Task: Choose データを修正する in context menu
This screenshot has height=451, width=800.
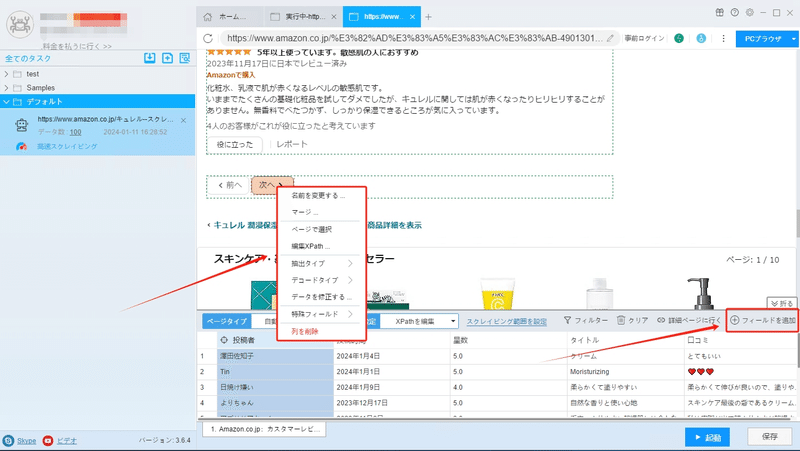Action: 321,297
